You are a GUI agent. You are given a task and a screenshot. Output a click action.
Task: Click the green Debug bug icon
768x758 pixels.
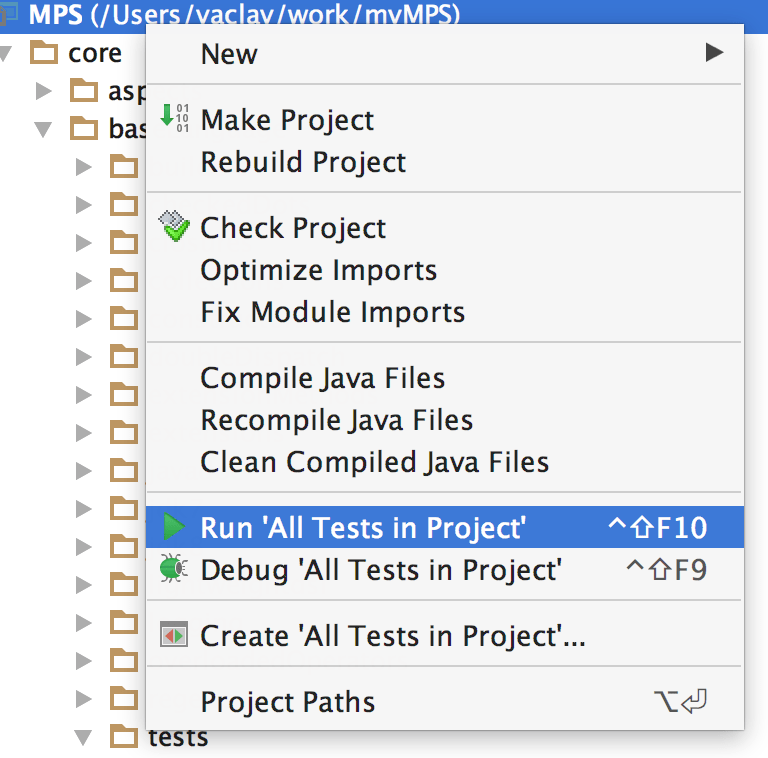(174, 569)
